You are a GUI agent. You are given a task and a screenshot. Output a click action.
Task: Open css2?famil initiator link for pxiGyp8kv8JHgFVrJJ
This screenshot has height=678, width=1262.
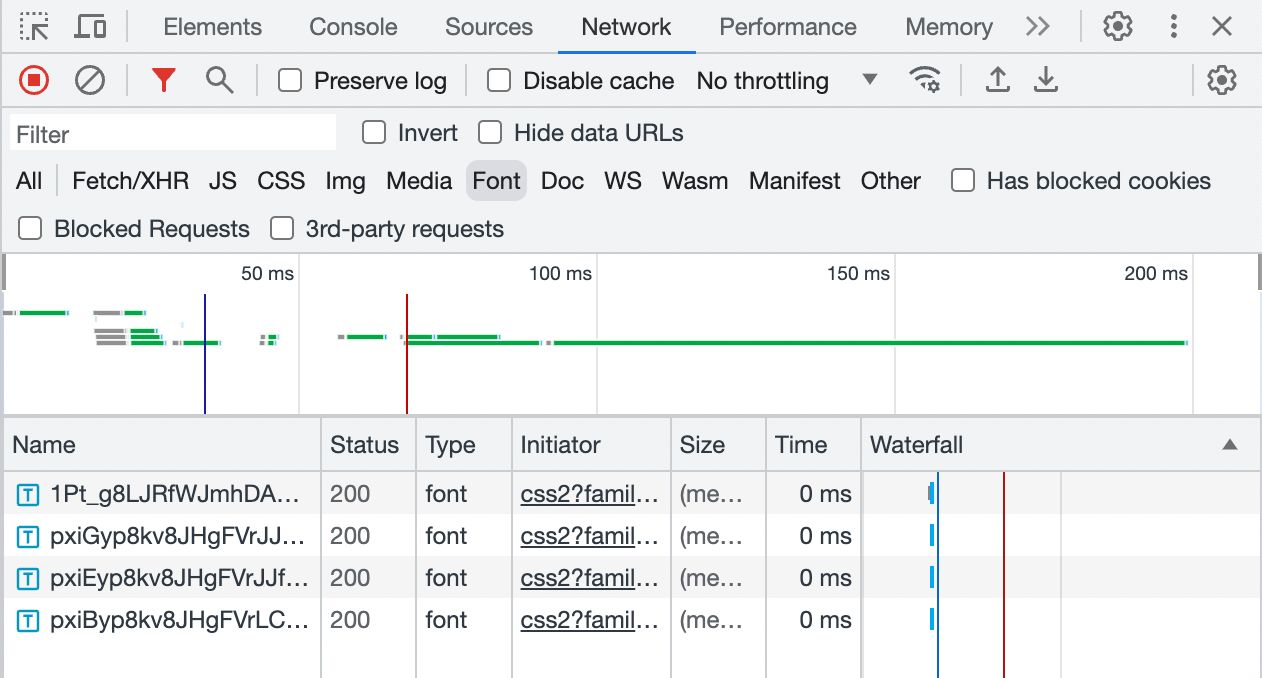click(590, 536)
